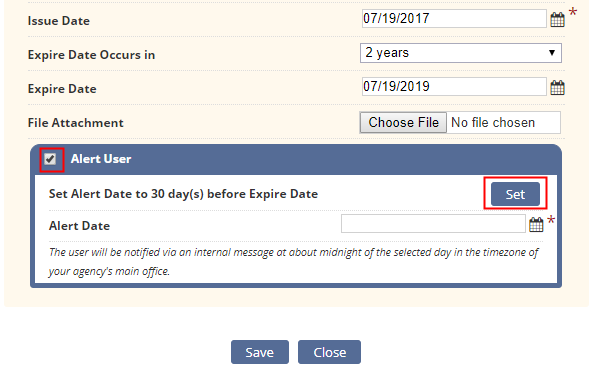Uncheck the Alert User checkbox
This screenshot has height=373, width=612.
pos(50,159)
